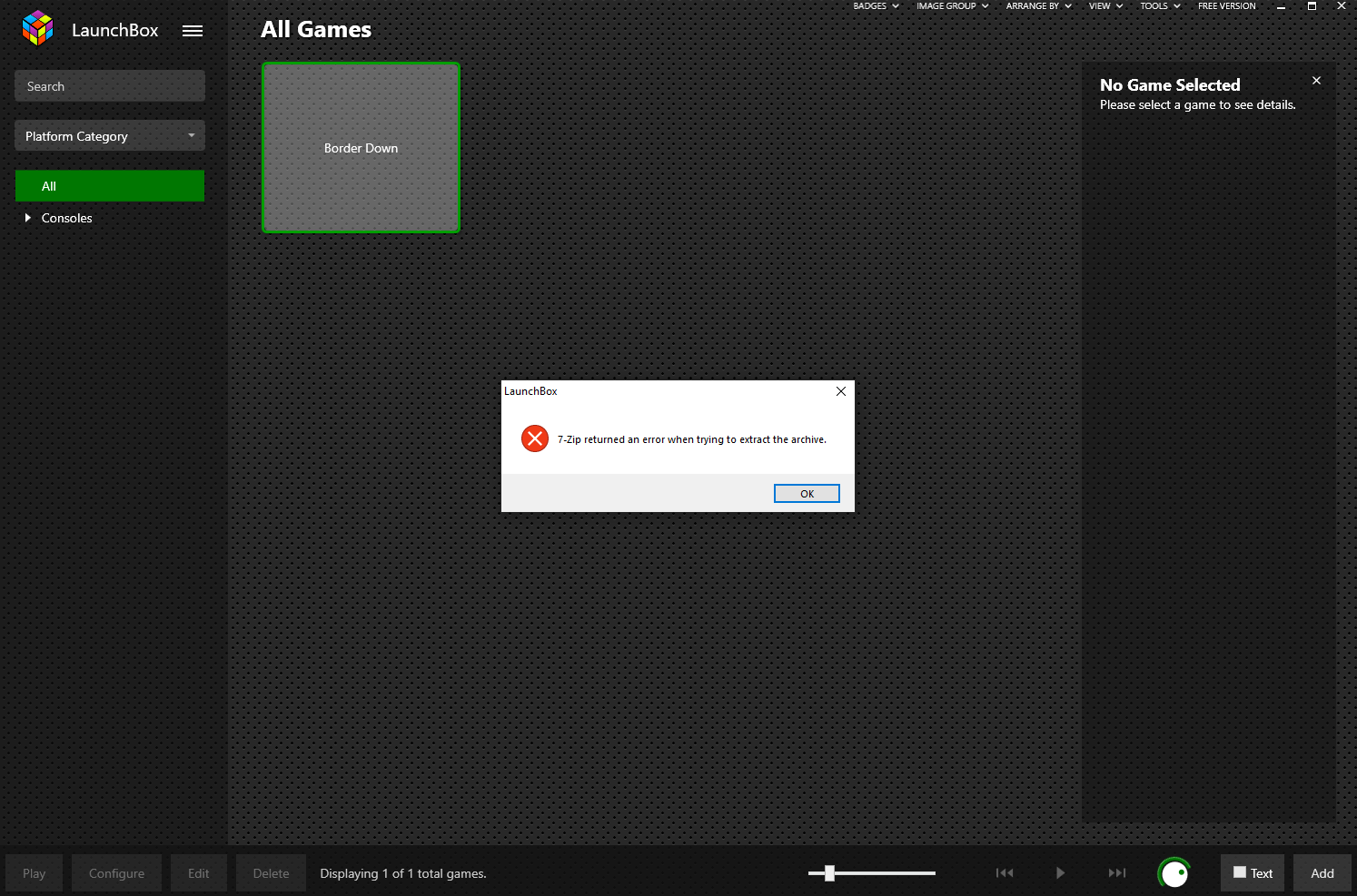Screen dimensions: 1357x896
Task: Click the LaunchBox cube logo
Action: point(37,28)
